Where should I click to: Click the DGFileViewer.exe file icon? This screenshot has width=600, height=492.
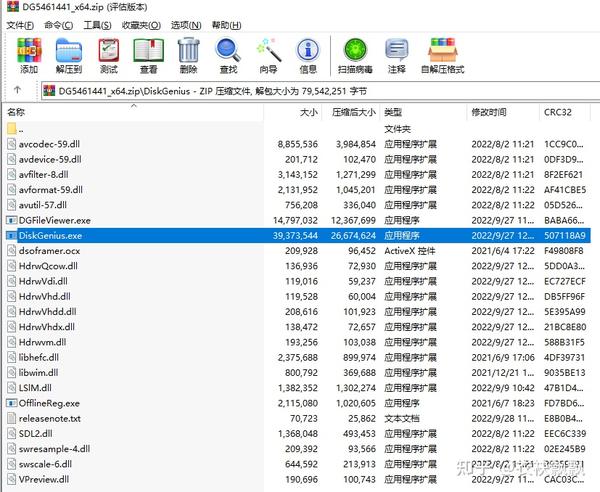coord(12,220)
